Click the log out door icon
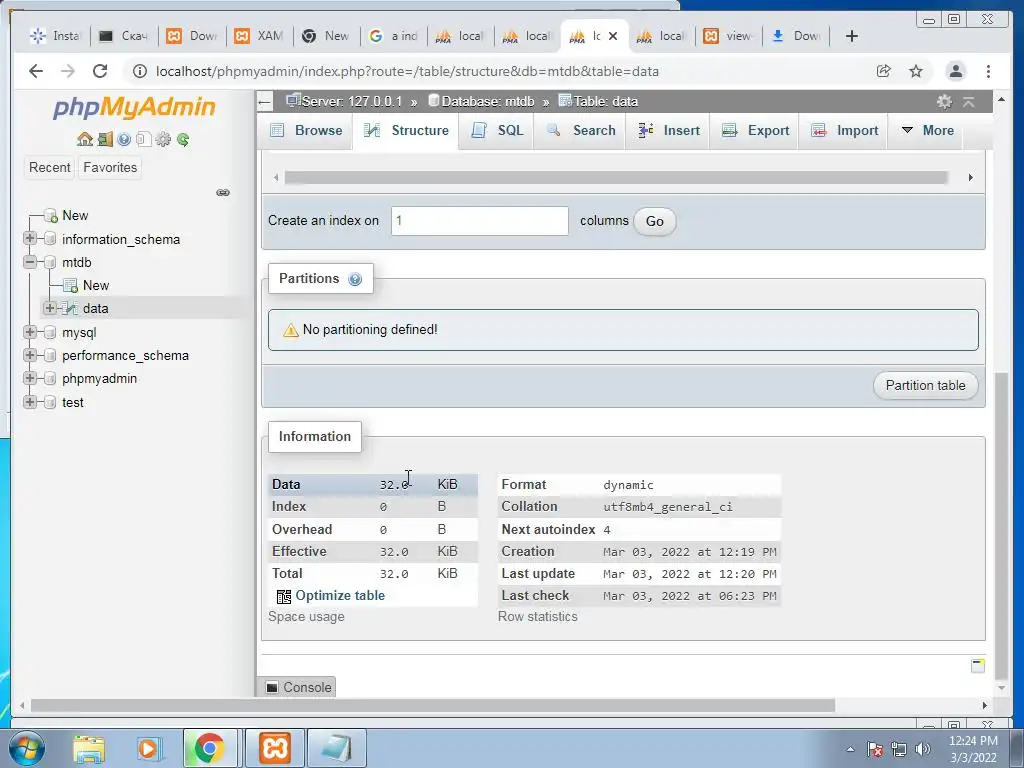Image resolution: width=1024 pixels, height=768 pixels. coord(104,139)
